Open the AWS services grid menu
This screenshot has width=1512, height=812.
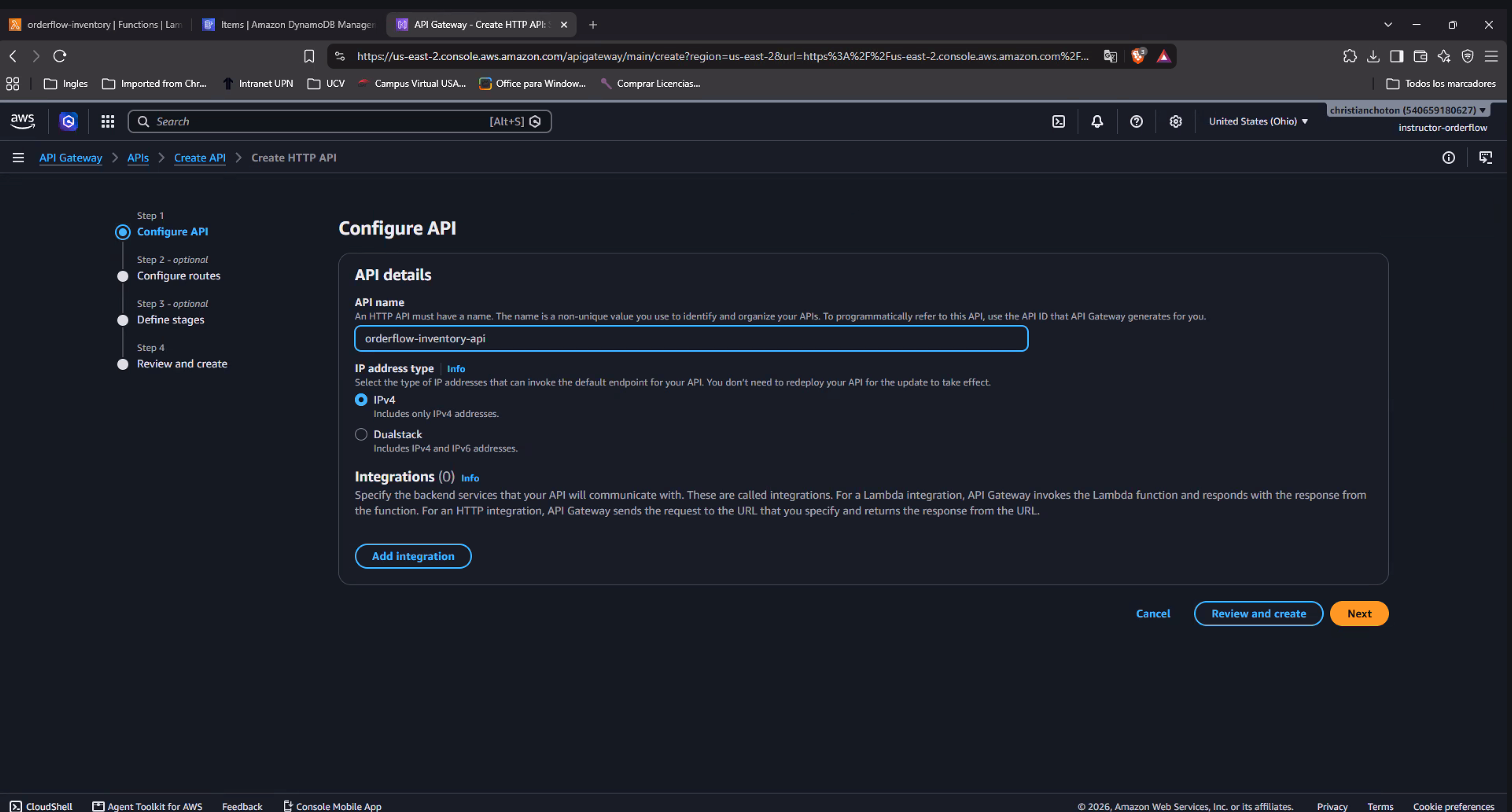108,121
